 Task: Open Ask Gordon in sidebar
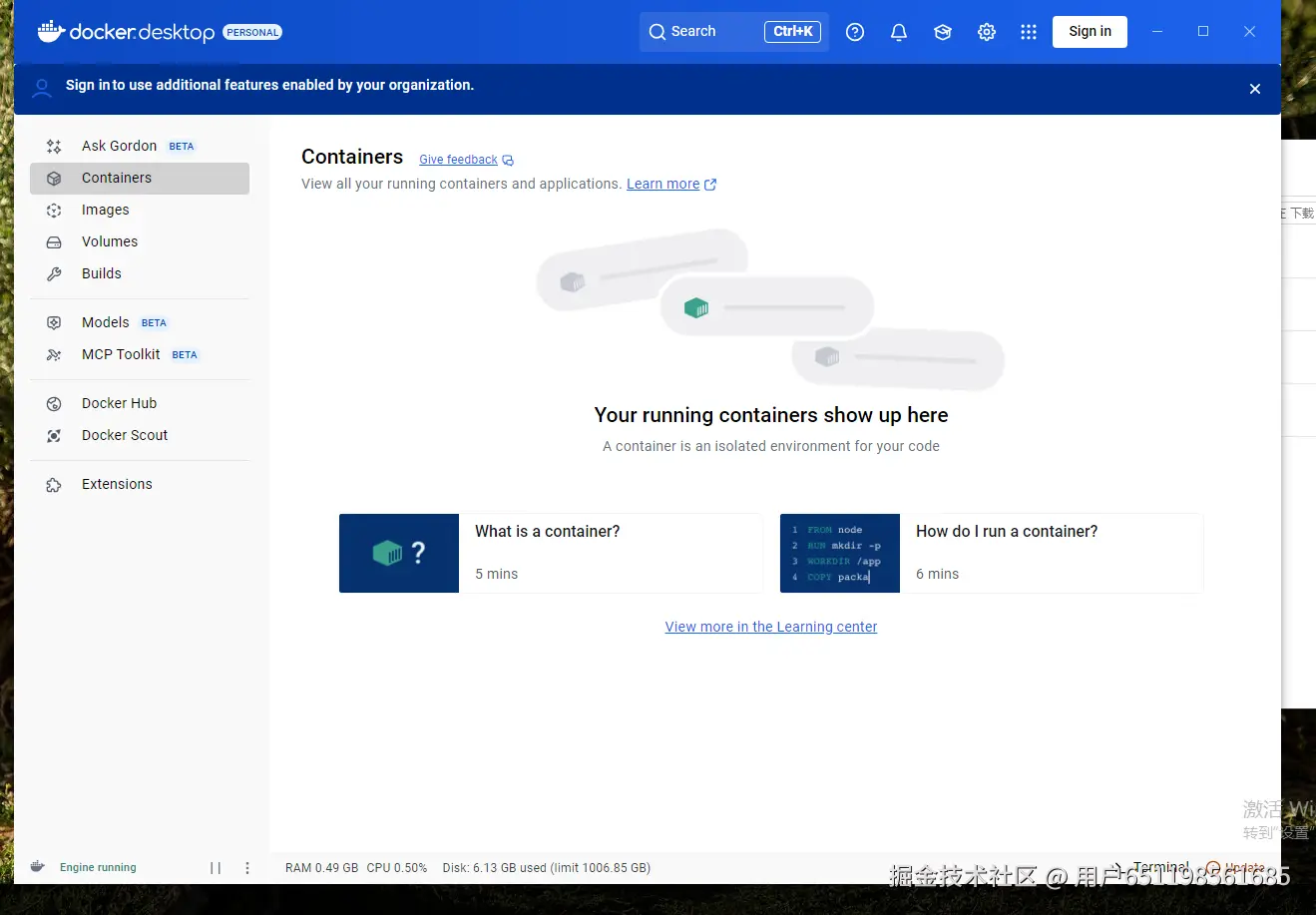(140, 146)
